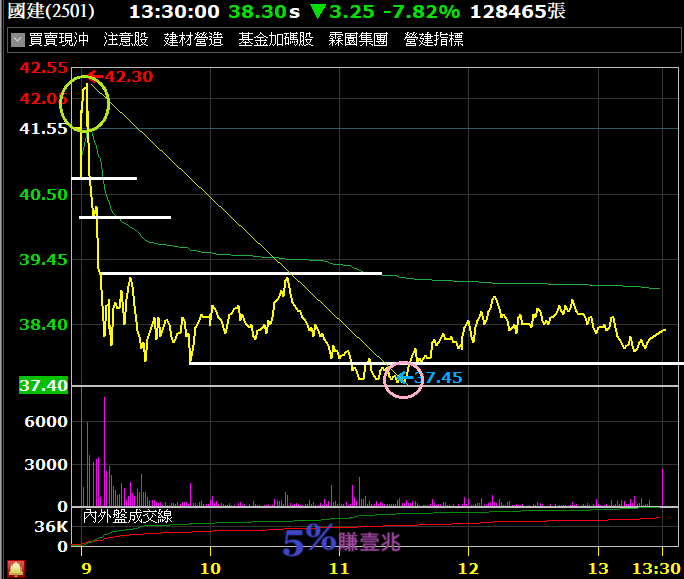Click the 建材營造 sector link
This screenshot has width=684, height=579.
(x=193, y=40)
